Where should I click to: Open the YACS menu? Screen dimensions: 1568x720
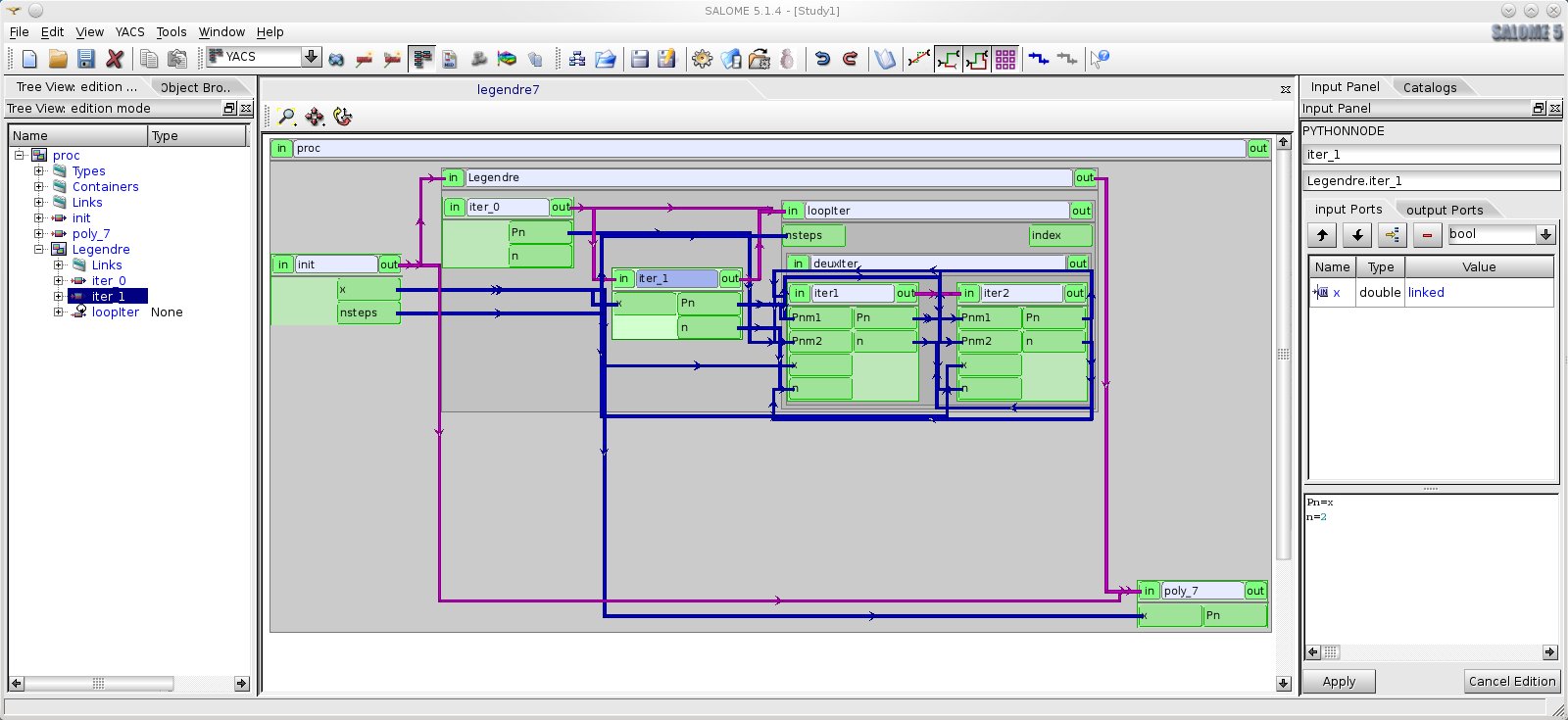point(129,32)
